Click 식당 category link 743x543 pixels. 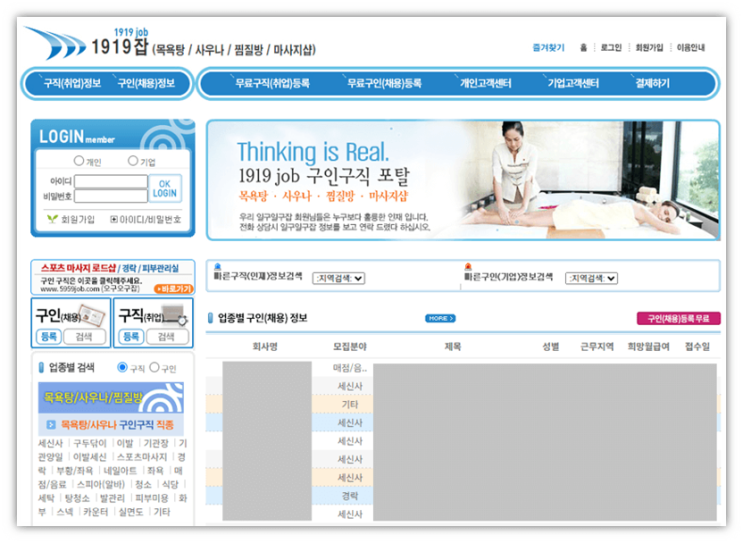pos(170,484)
